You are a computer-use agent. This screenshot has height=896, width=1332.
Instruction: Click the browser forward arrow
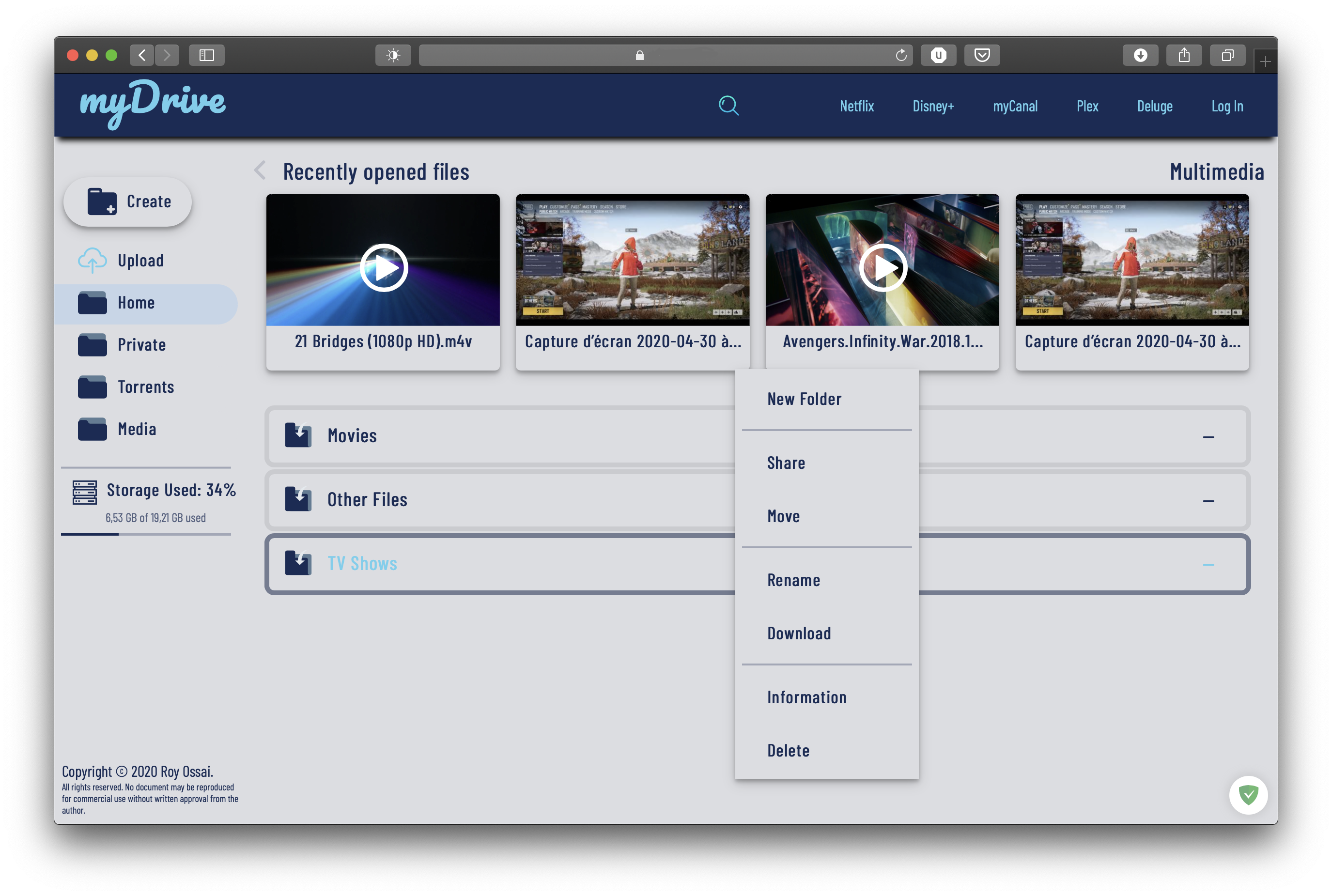click(167, 55)
